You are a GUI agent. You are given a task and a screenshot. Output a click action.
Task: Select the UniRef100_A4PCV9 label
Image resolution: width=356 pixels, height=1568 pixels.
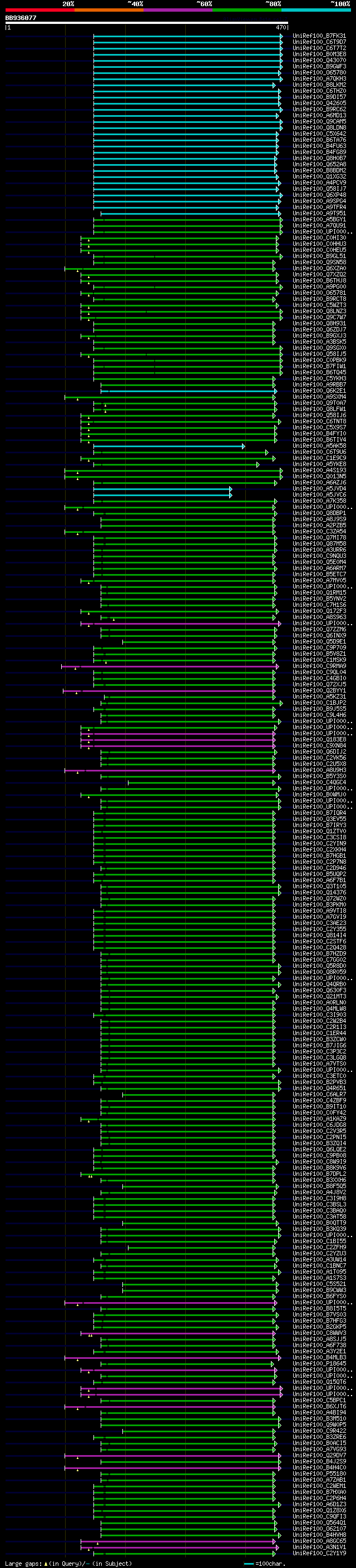tap(319, 182)
